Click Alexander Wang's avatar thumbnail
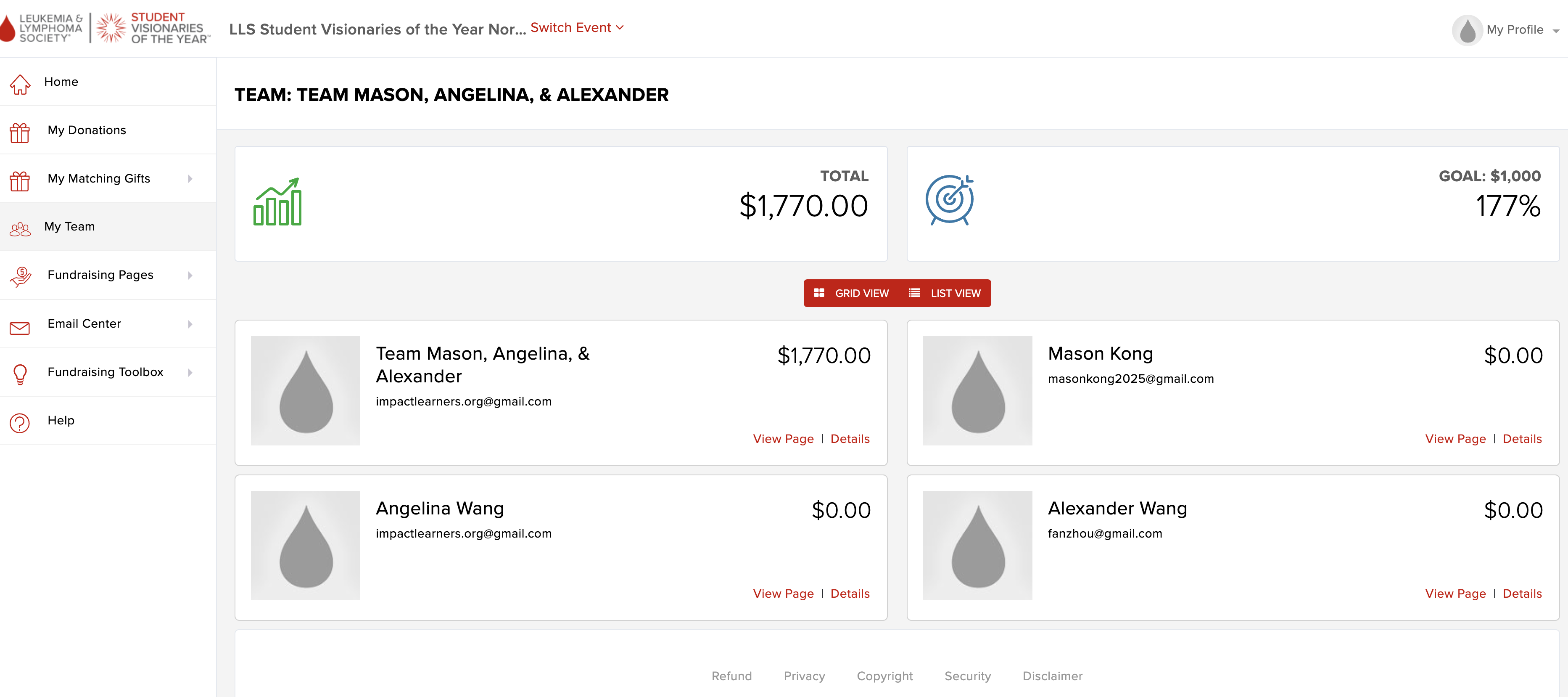This screenshot has height=697, width=1568. click(x=977, y=545)
